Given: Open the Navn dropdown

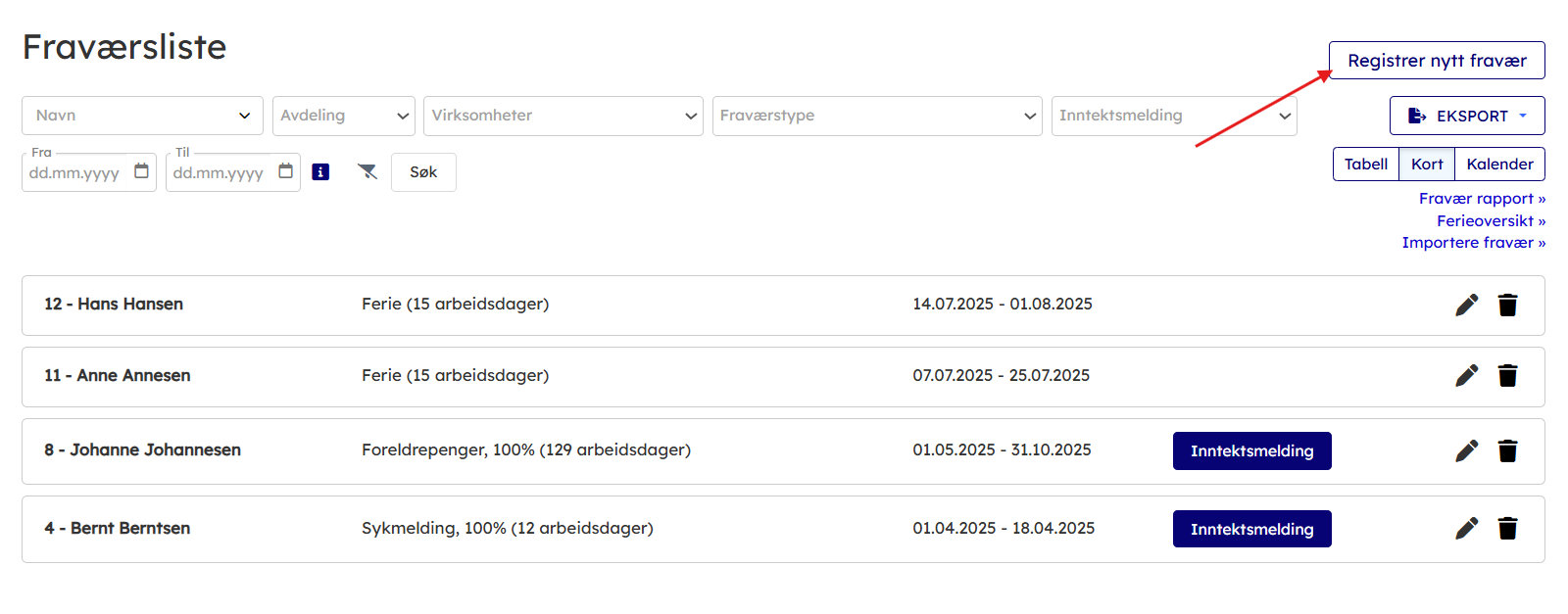Looking at the screenshot, I should [x=142, y=116].
